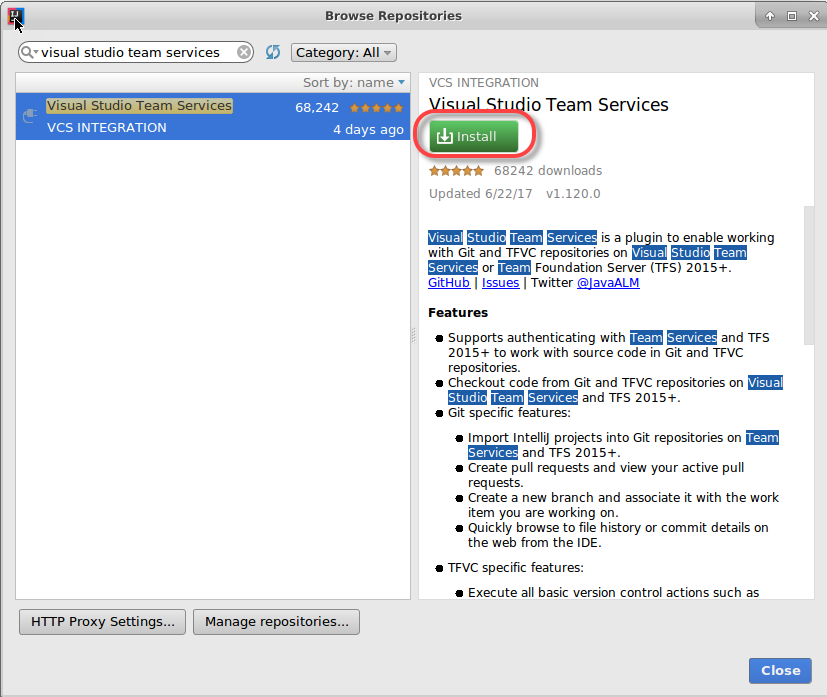Open the Issues link
827x697 pixels.
click(x=501, y=283)
